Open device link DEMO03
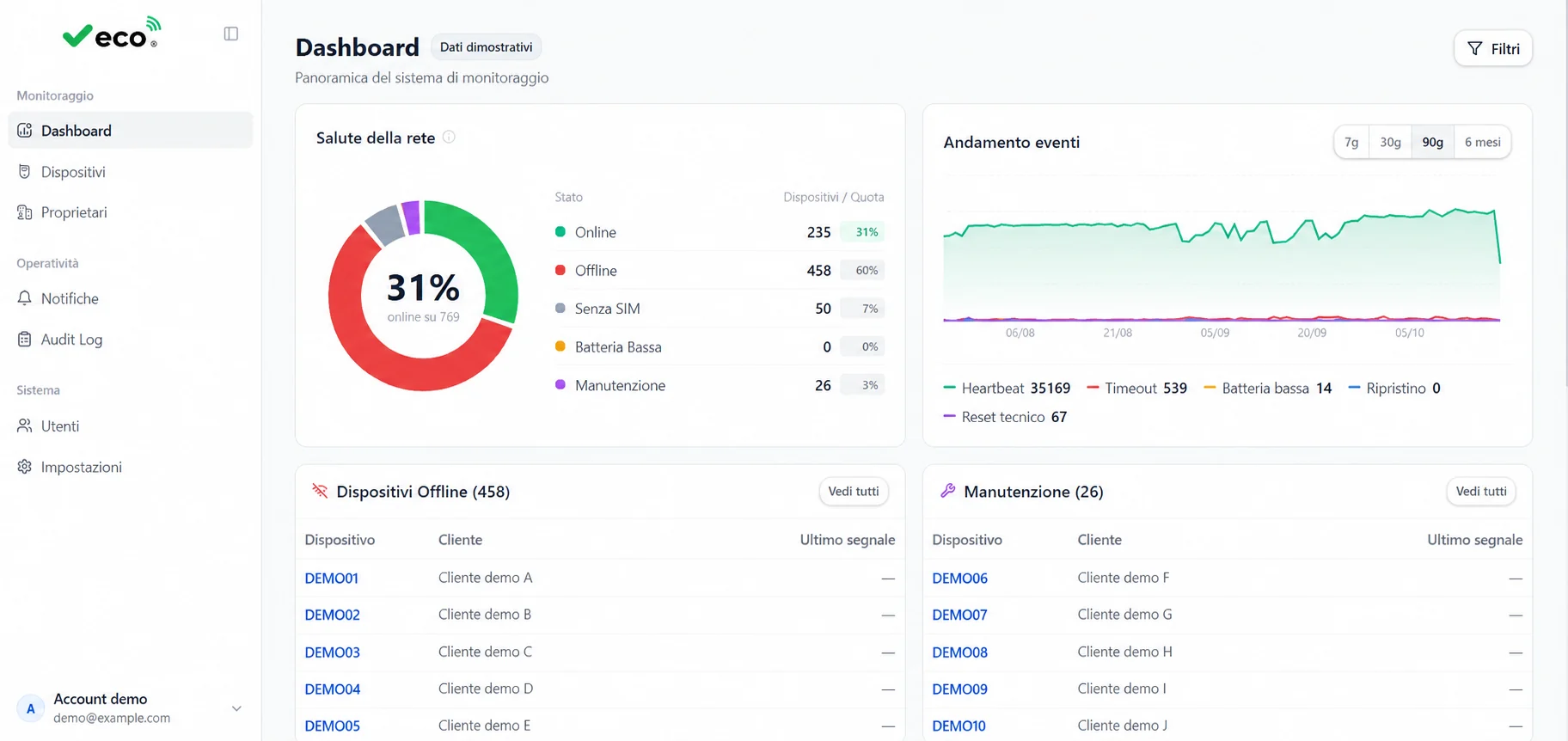Viewport: 1568px width, 741px height. [x=332, y=652]
